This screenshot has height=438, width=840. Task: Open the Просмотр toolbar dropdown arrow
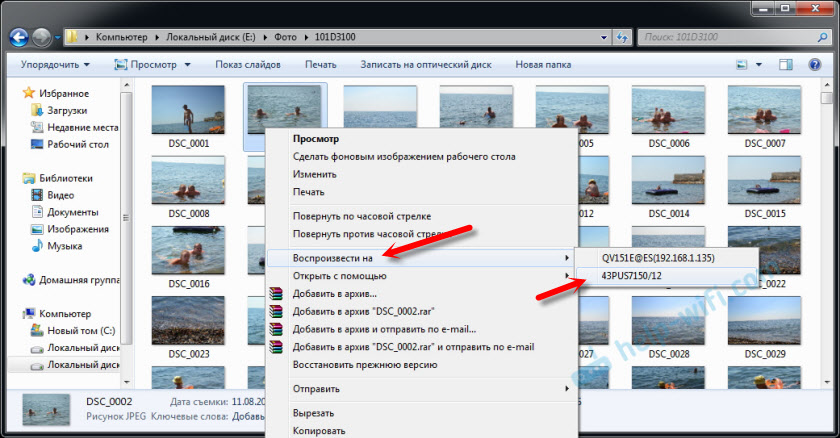(188, 65)
